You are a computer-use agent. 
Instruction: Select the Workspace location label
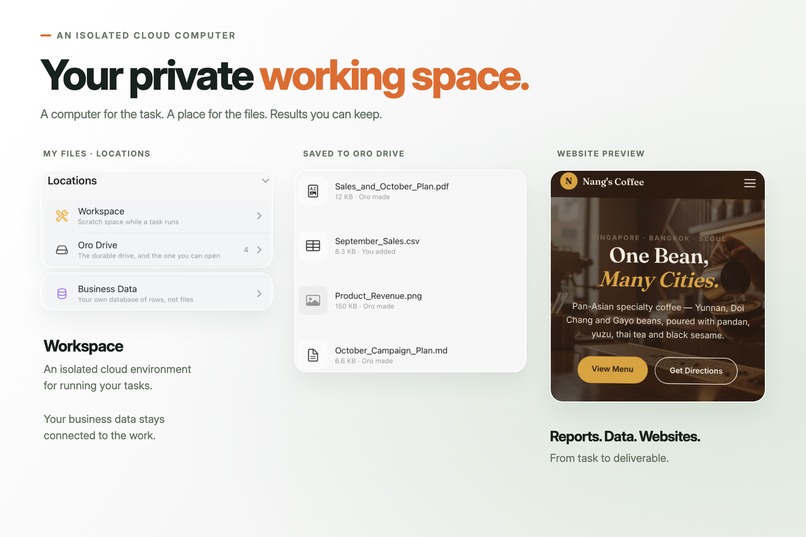tap(101, 211)
